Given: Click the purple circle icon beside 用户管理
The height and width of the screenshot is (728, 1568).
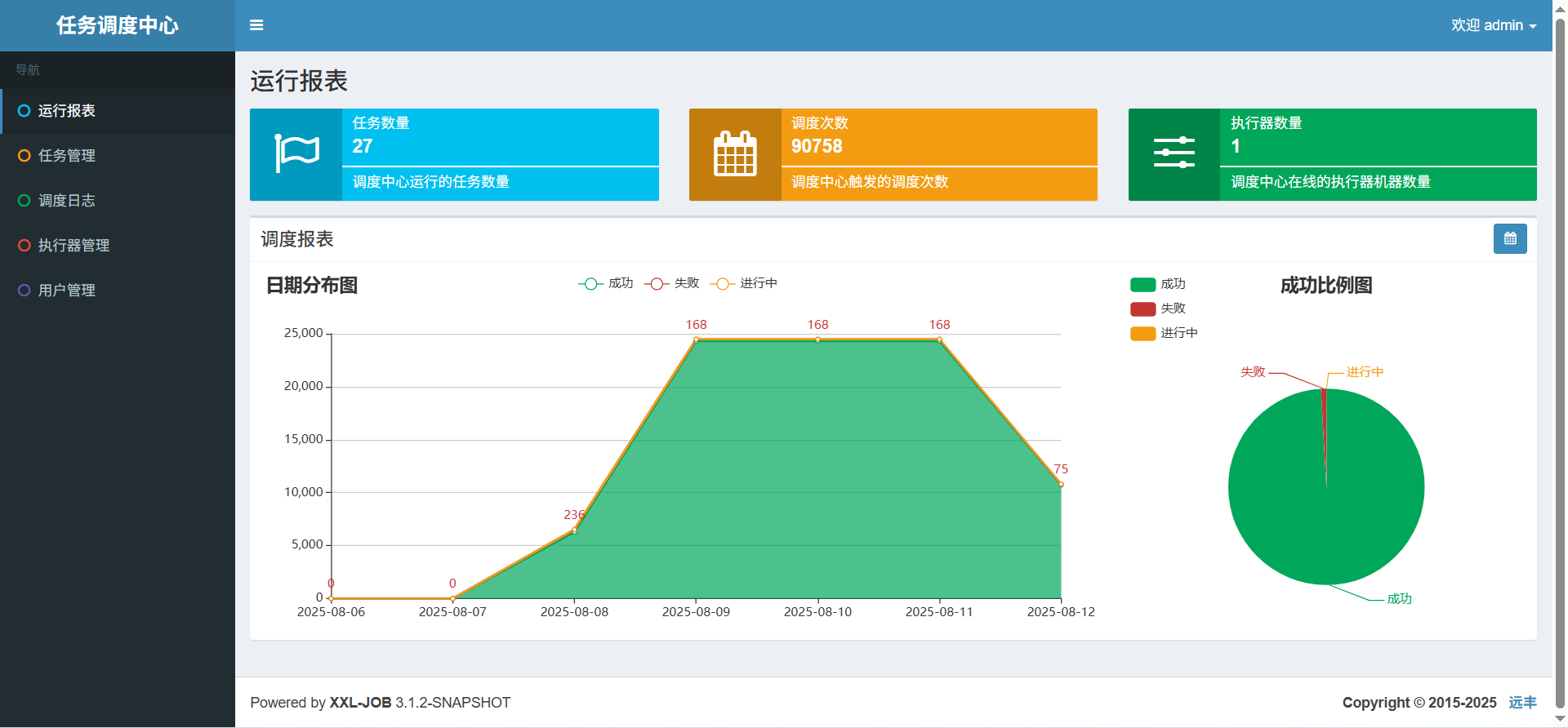Looking at the screenshot, I should tap(24, 291).
